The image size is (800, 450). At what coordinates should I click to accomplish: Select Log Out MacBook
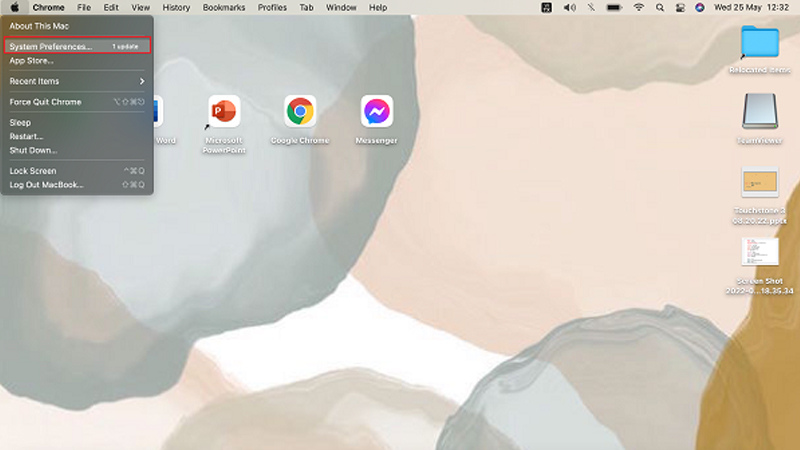point(77,185)
